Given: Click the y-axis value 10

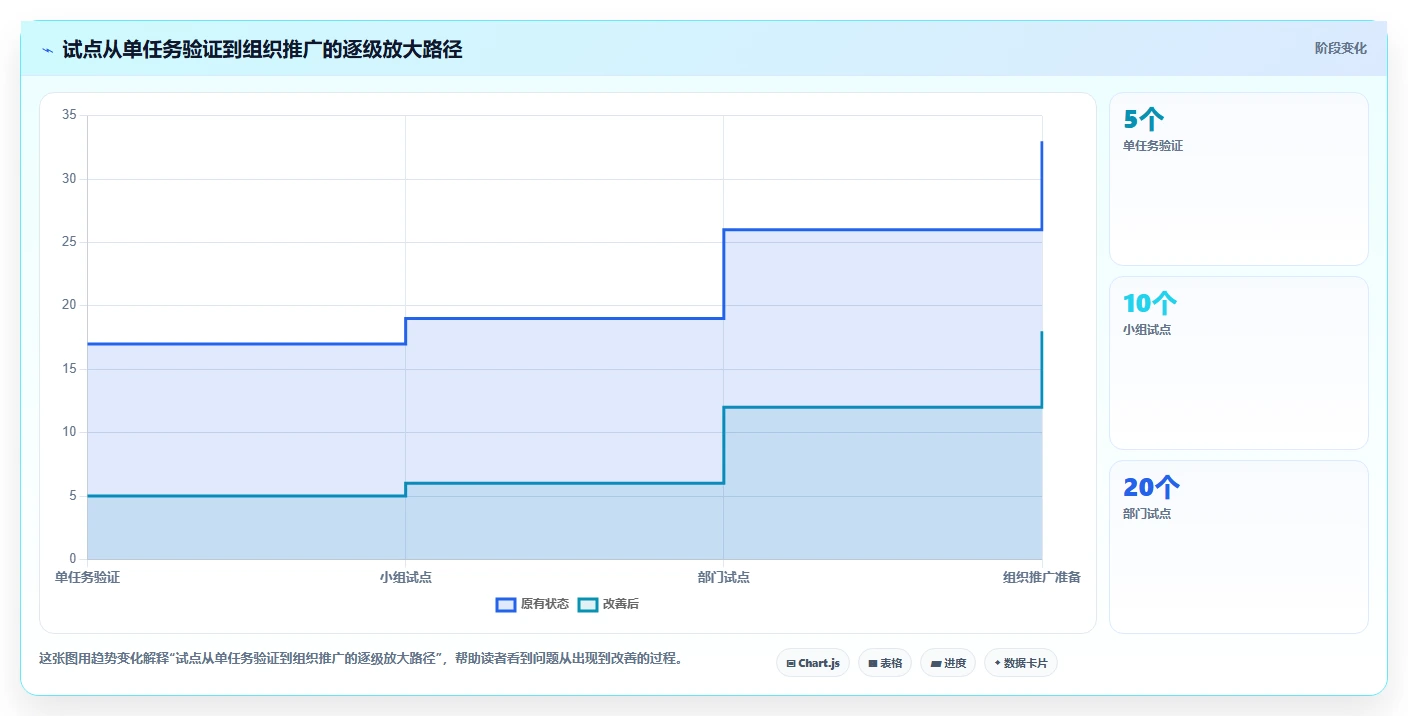Looking at the screenshot, I should [x=69, y=432].
